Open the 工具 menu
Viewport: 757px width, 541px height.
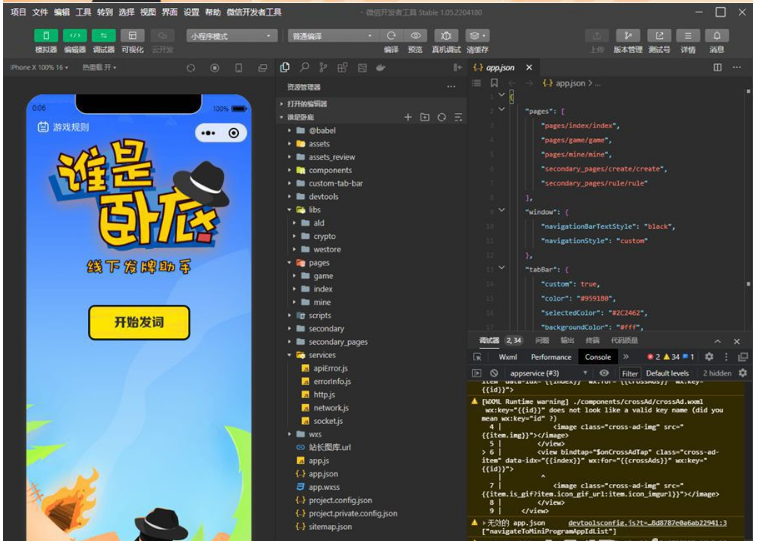pos(84,13)
